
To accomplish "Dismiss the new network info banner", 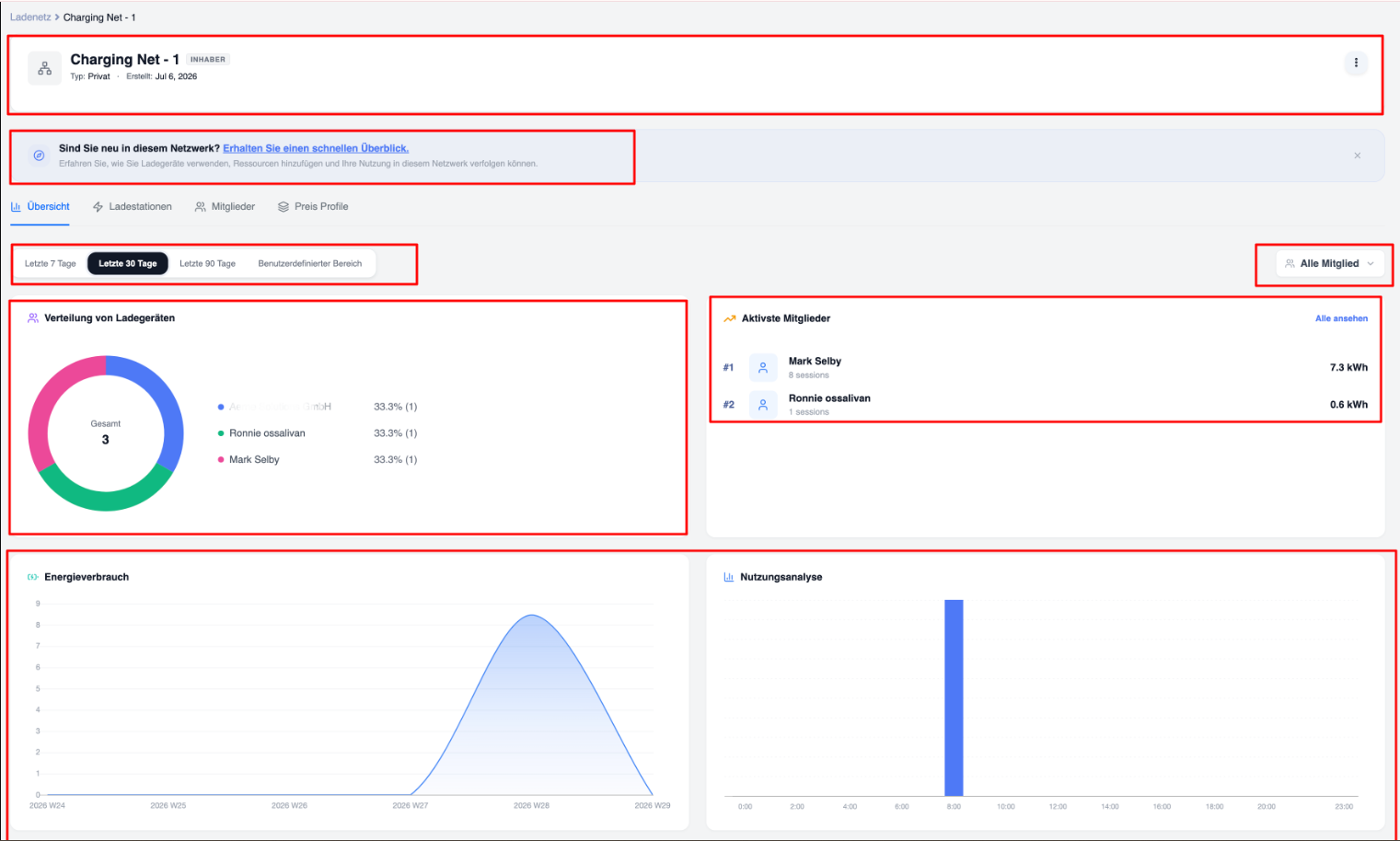I will pyautogui.click(x=1357, y=156).
